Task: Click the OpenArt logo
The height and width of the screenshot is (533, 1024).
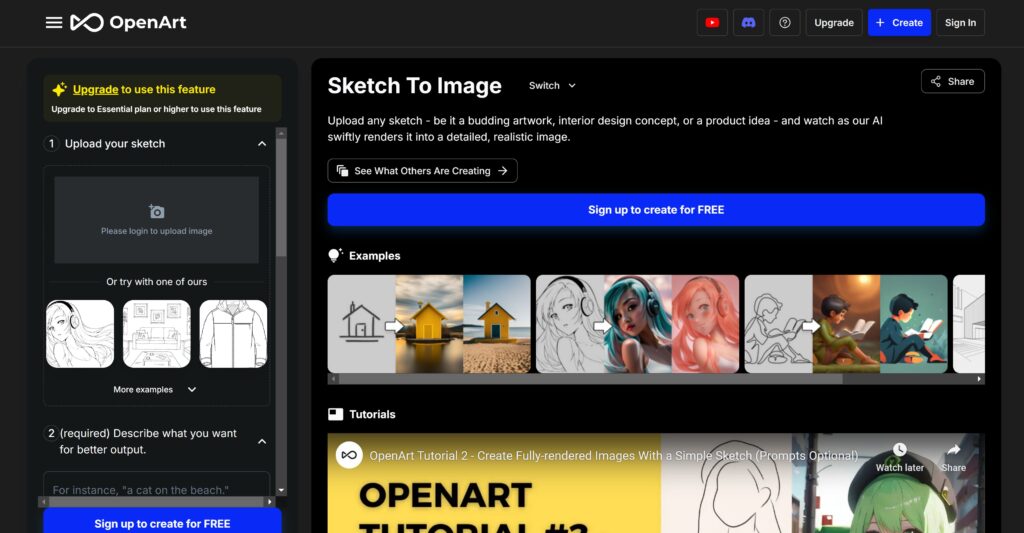Action: click(128, 23)
